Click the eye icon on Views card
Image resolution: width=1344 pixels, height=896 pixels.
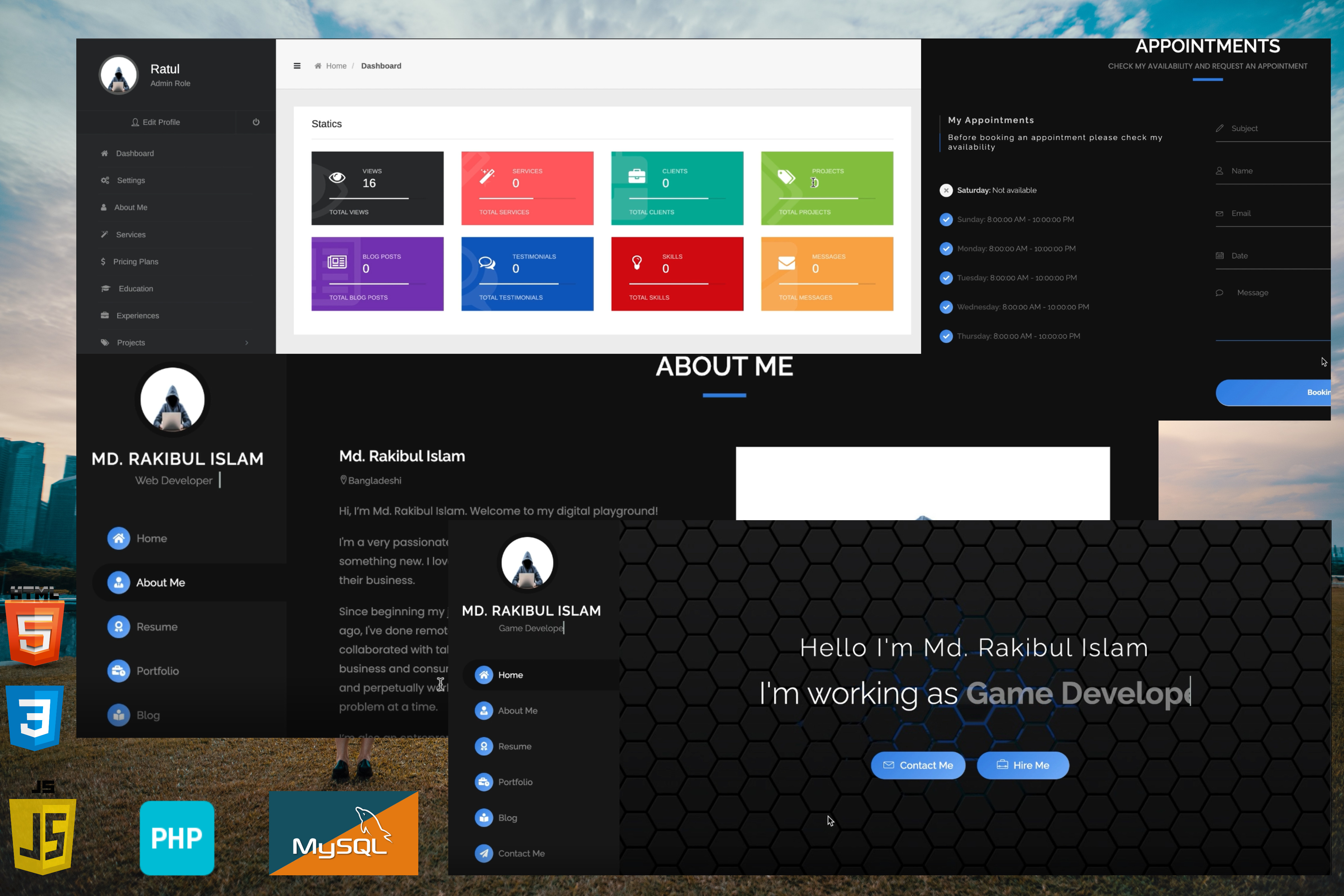click(x=337, y=178)
